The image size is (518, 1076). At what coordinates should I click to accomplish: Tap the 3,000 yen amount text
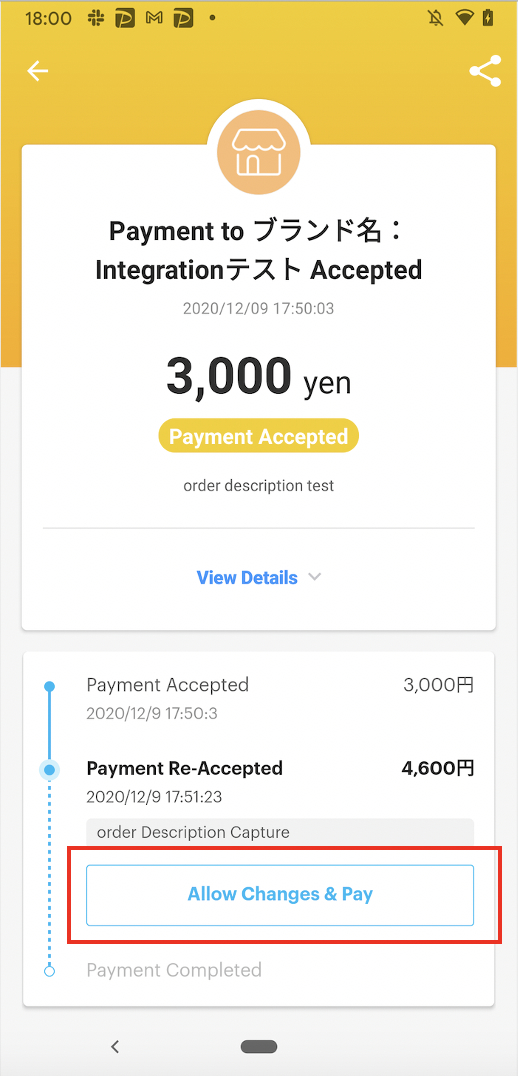point(259,377)
